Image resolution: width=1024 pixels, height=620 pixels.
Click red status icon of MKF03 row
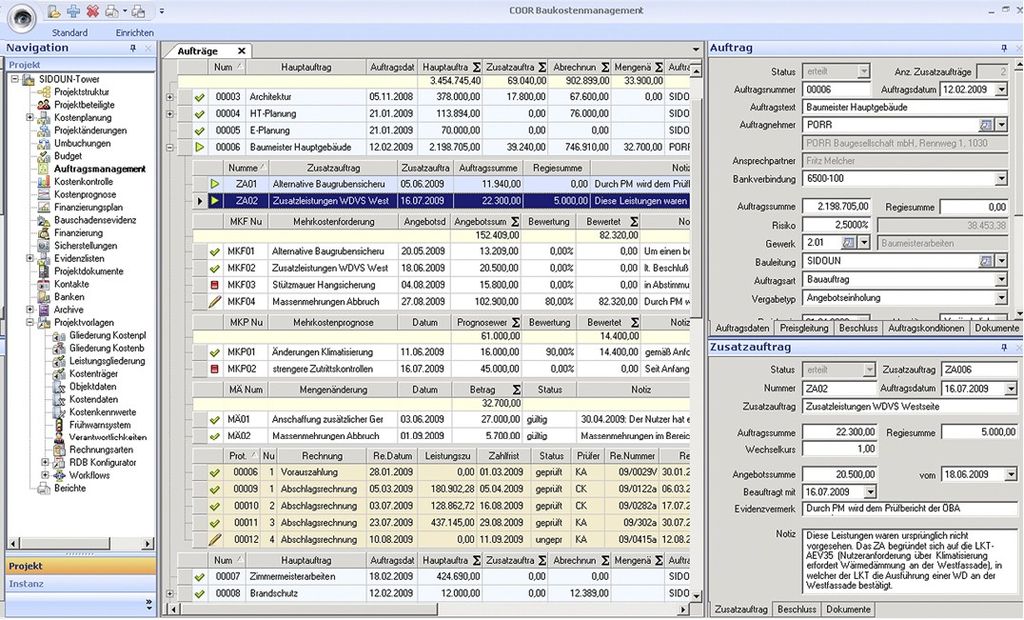[215, 285]
